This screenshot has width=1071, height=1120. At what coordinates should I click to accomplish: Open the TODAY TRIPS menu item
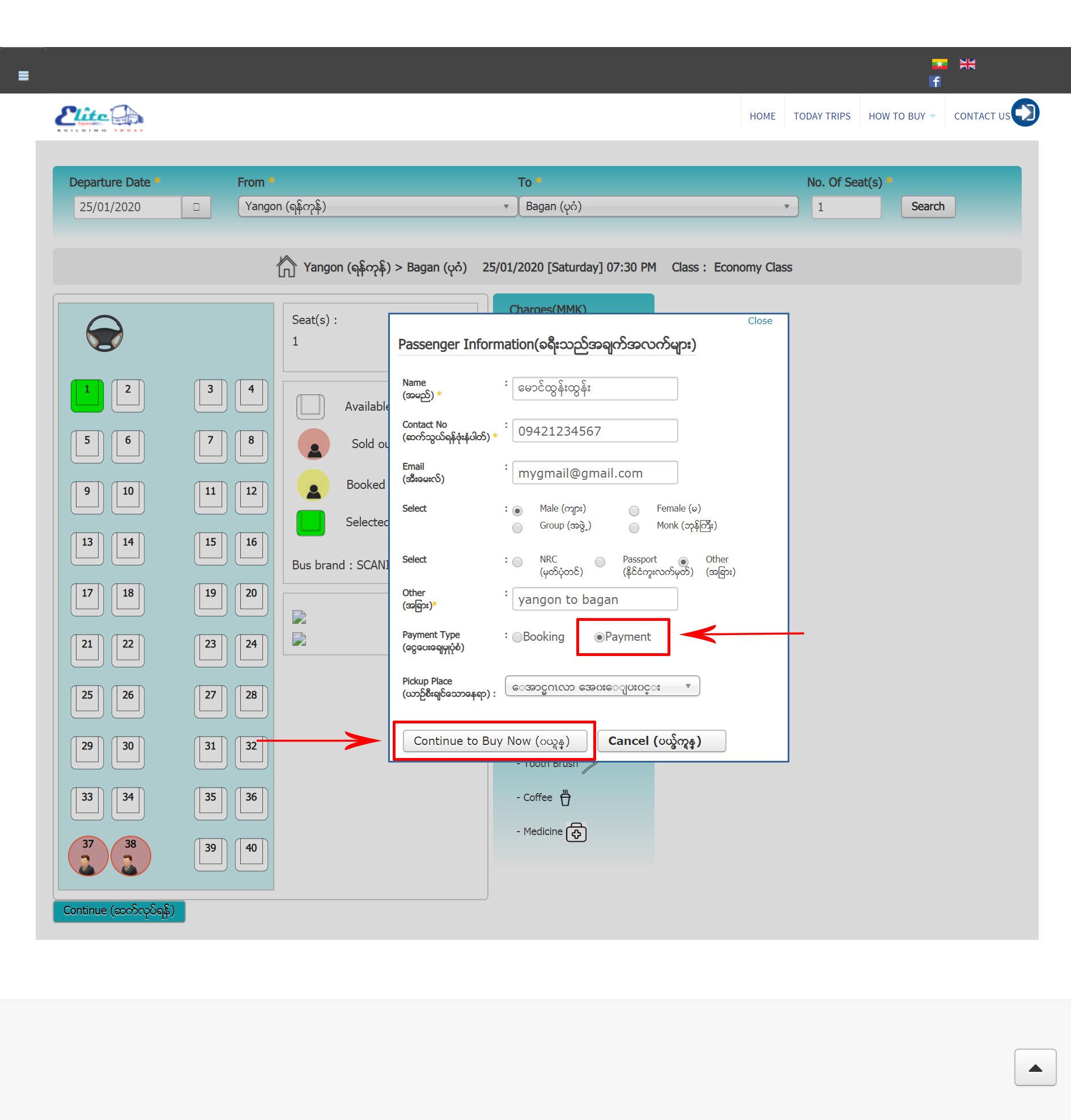822,116
